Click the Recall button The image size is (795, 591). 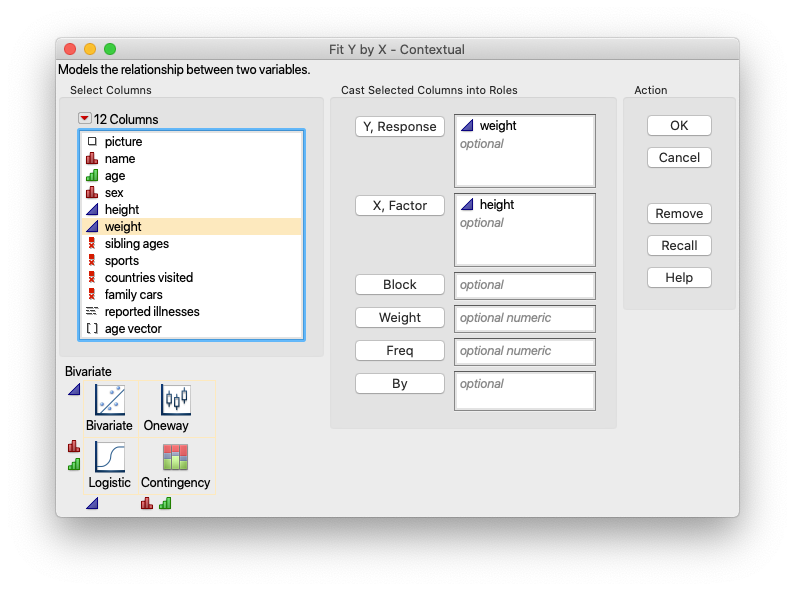click(x=679, y=245)
